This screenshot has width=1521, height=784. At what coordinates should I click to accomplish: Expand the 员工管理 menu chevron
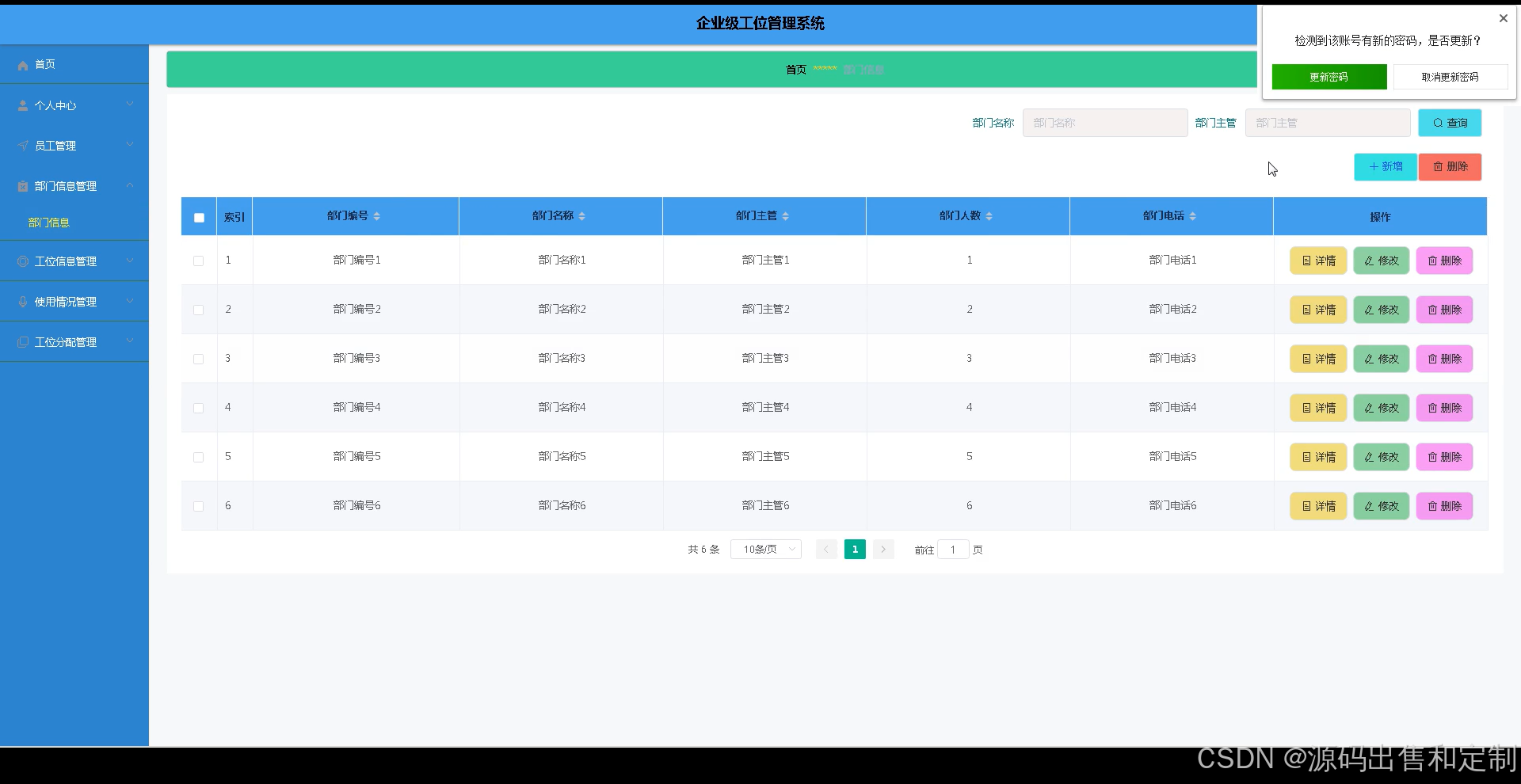[x=130, y=145]
